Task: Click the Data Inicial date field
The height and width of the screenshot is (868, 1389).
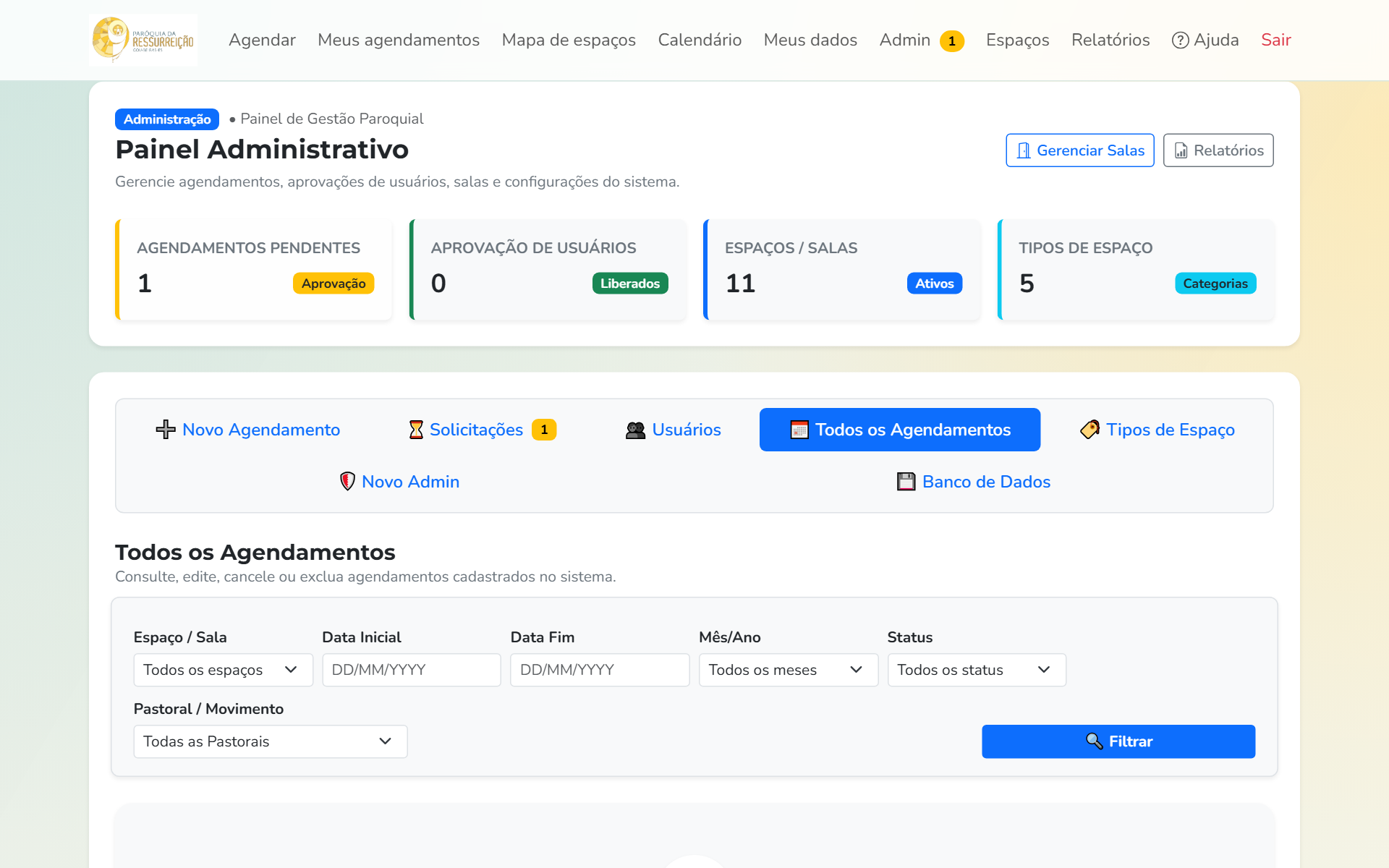Action: pyautogui.click(x=412, y=670)
